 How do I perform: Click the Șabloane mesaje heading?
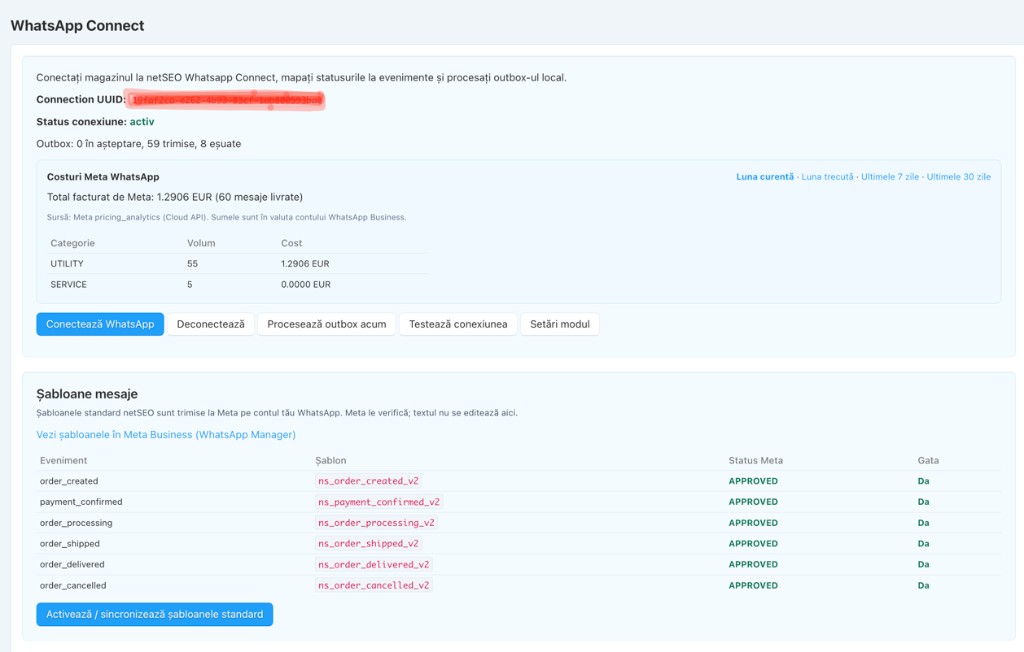coord(87,394)
